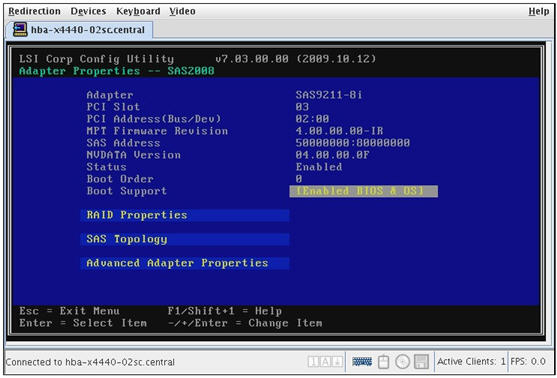Click the firmware revision 4.00.00.00-IR

[x=339, y=131]
